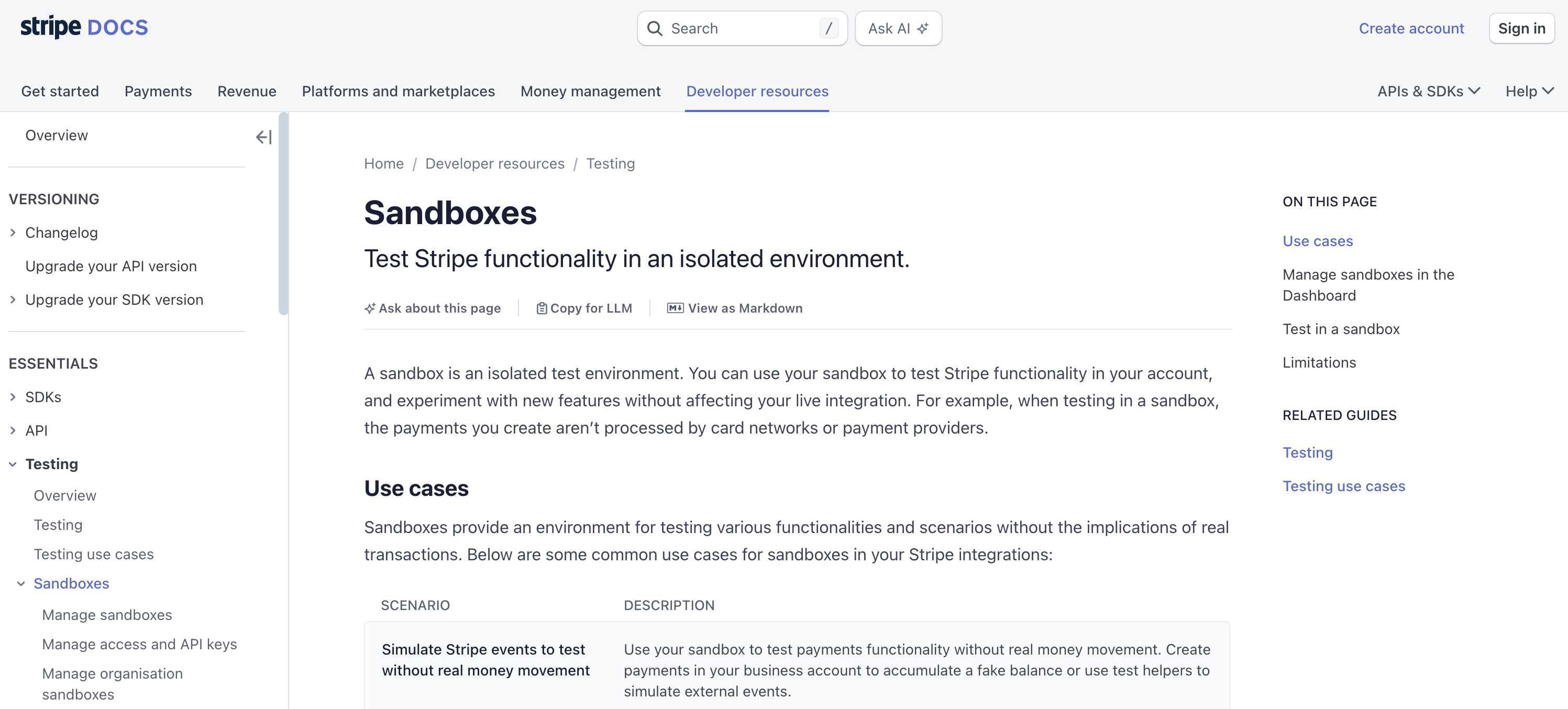Click the search magnifier icon
Viewport: 1568px width, 709px height.
656,28
